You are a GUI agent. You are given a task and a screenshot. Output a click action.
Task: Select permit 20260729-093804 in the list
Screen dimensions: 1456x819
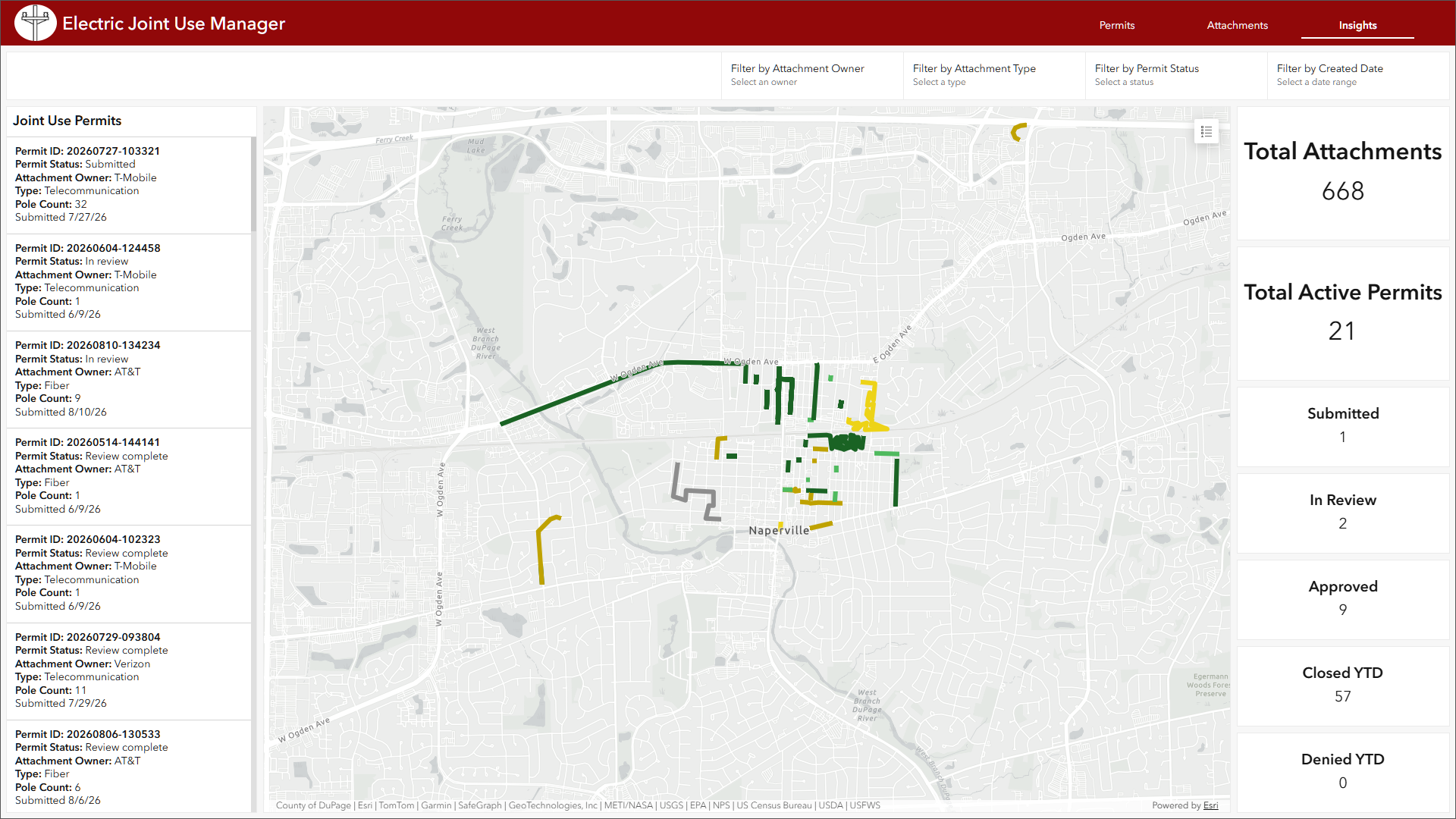click(129, 670)
